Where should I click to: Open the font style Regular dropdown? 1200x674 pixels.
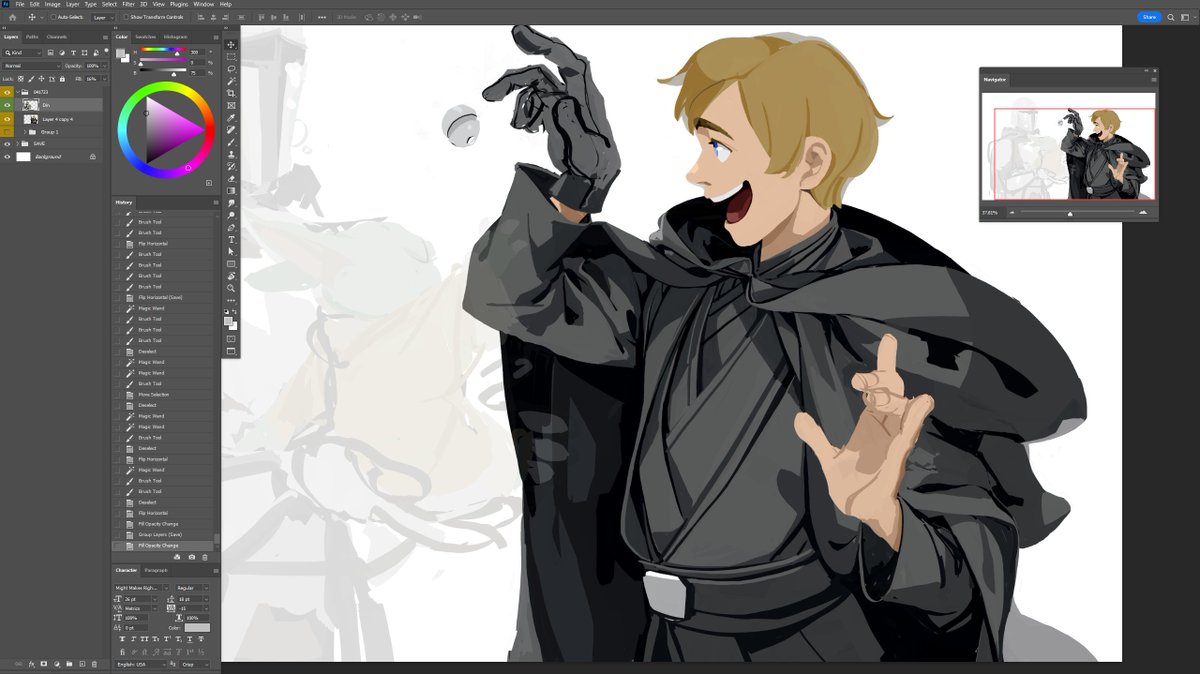tap(191, 588)
